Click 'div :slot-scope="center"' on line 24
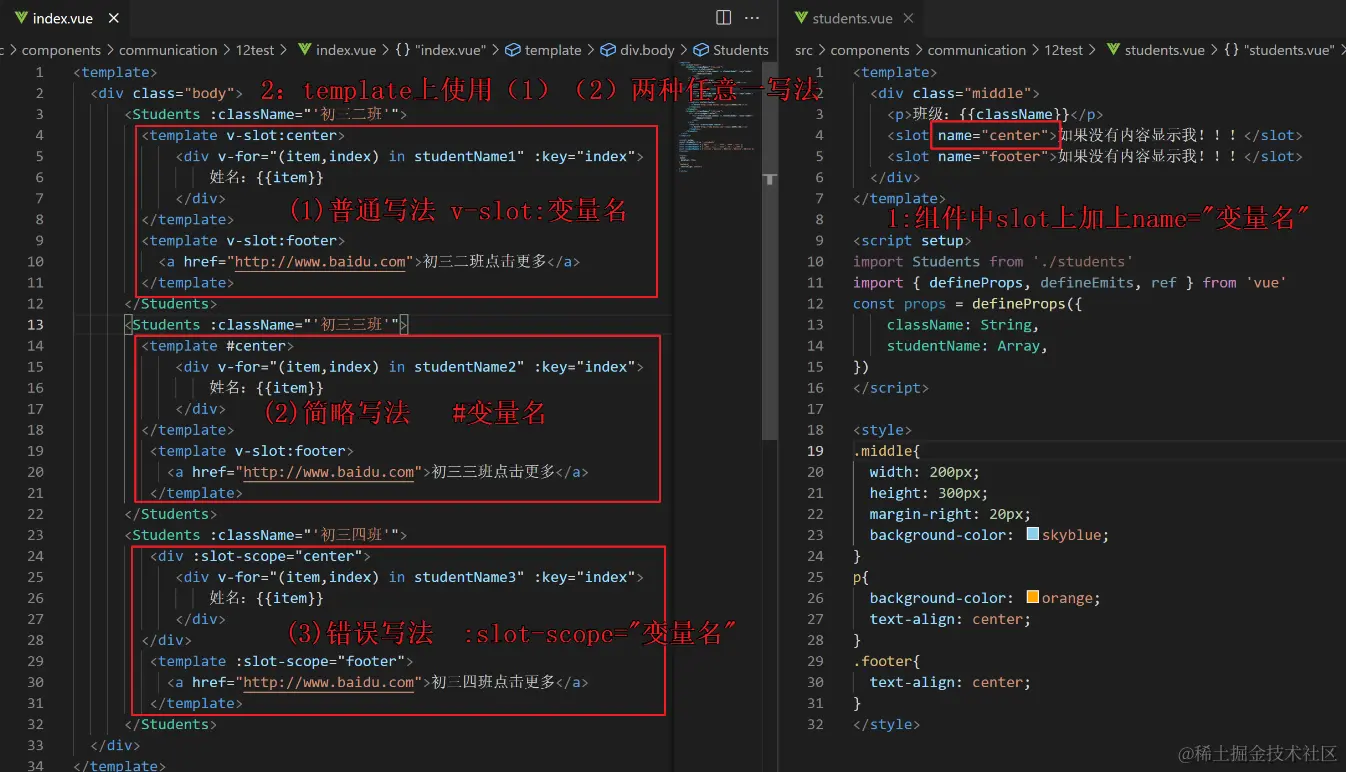 (x=261, y=556)
